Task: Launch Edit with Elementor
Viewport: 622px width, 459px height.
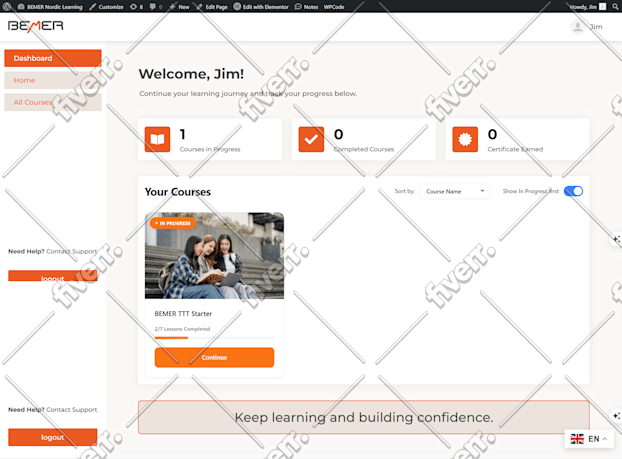Action: coord(261,7)
